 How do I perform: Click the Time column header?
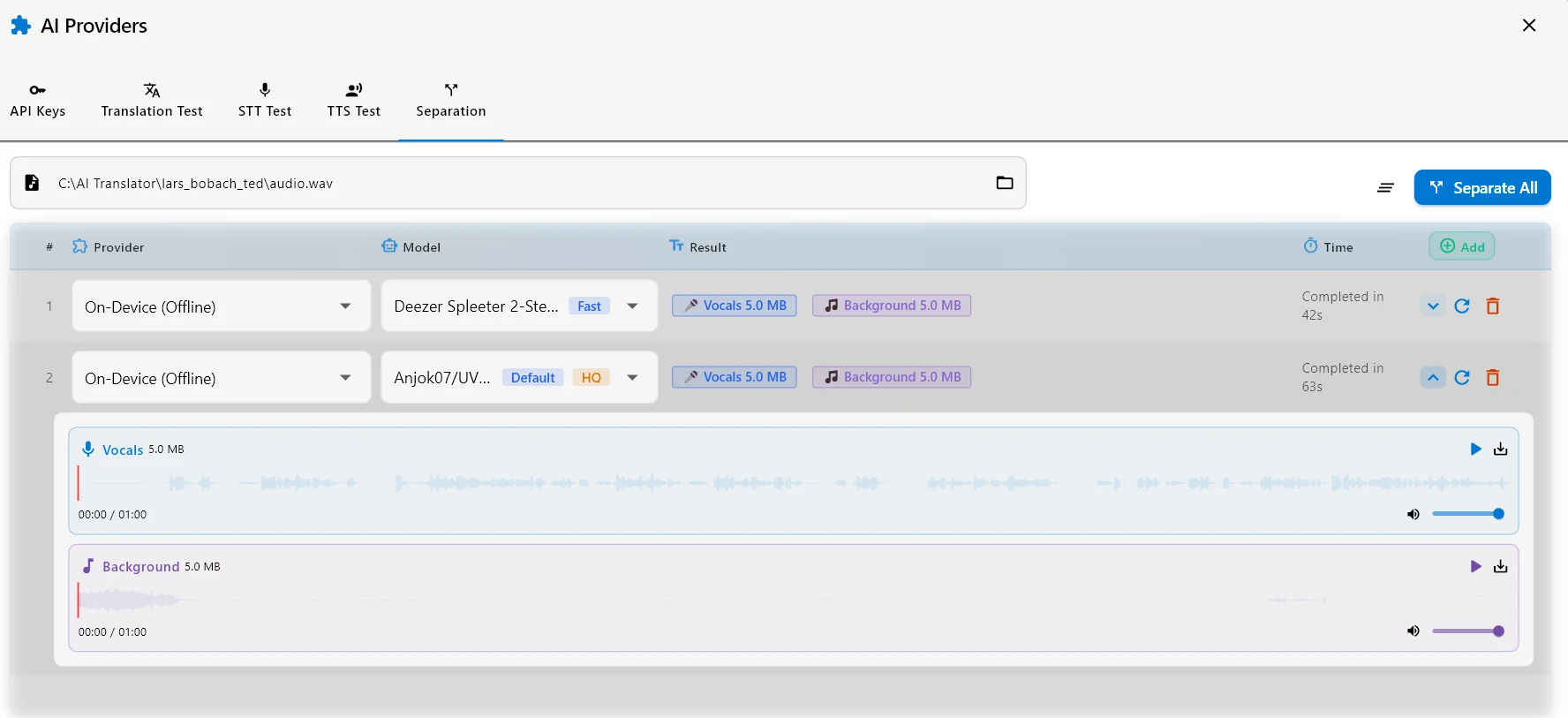coord(1328,247)
